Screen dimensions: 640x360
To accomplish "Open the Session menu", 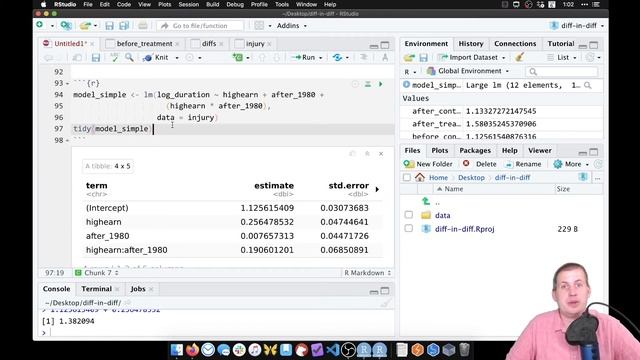I will coord(189,4).
